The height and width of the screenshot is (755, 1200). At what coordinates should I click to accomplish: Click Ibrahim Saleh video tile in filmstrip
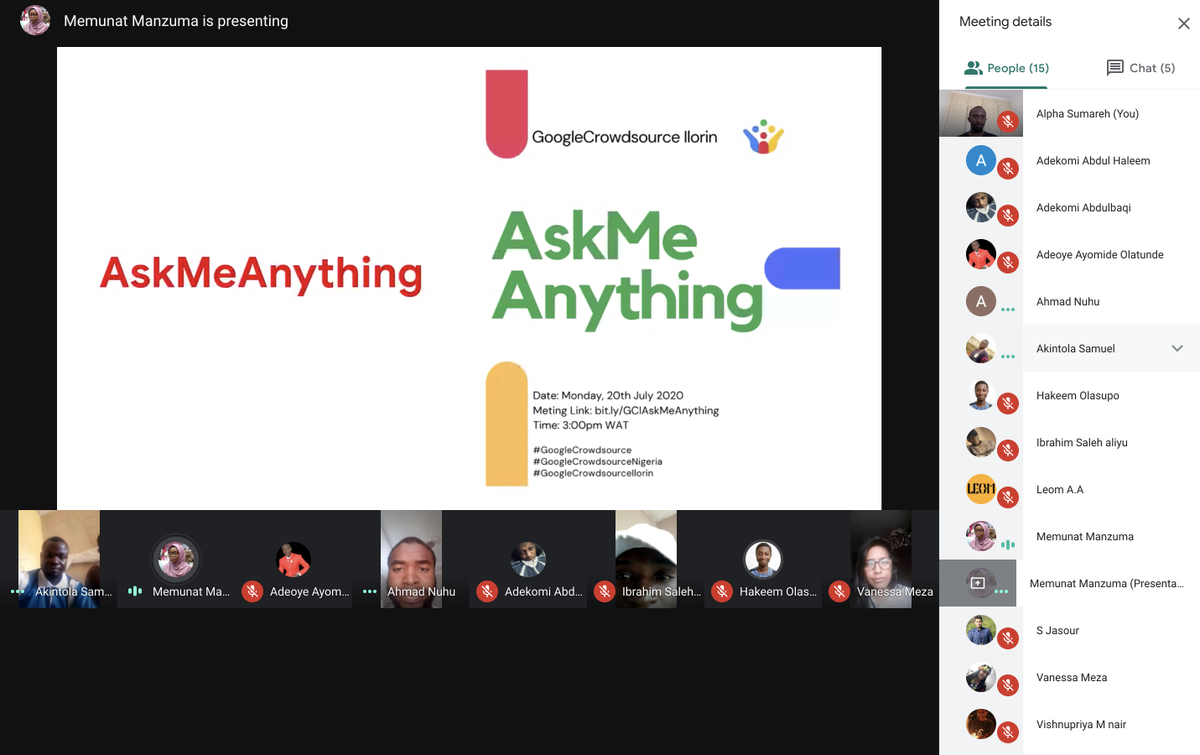point(646,558)
